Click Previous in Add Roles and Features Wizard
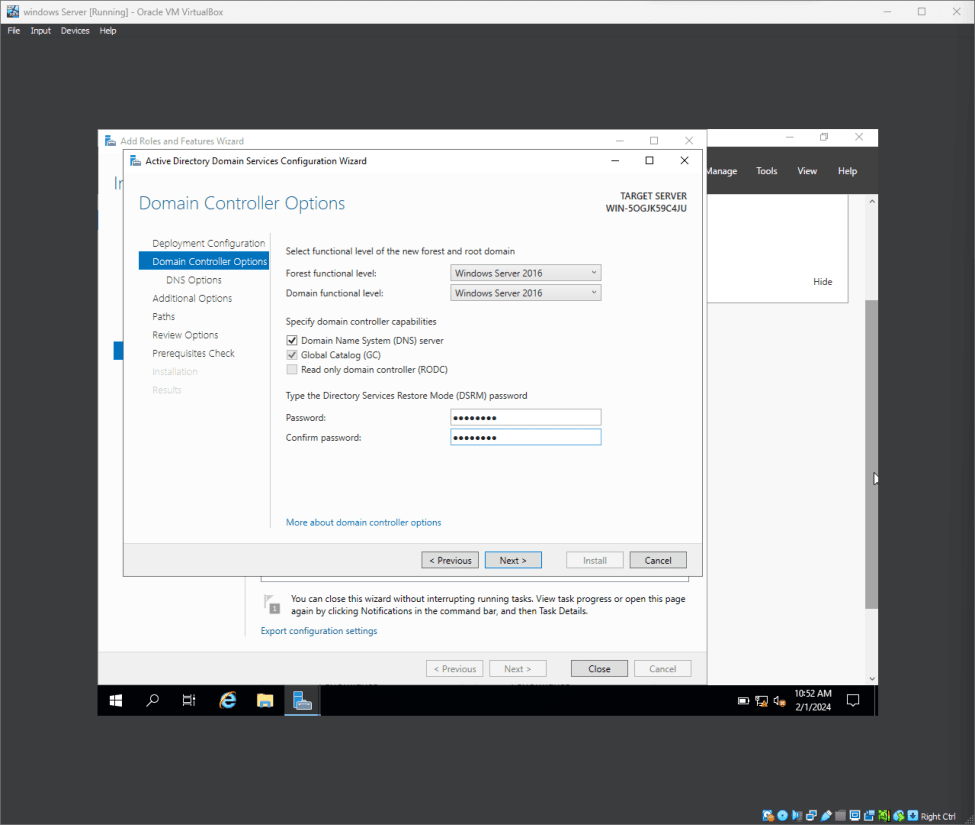Screen dimensions: 975x825 pyautogui.click(x=455, y=669)
